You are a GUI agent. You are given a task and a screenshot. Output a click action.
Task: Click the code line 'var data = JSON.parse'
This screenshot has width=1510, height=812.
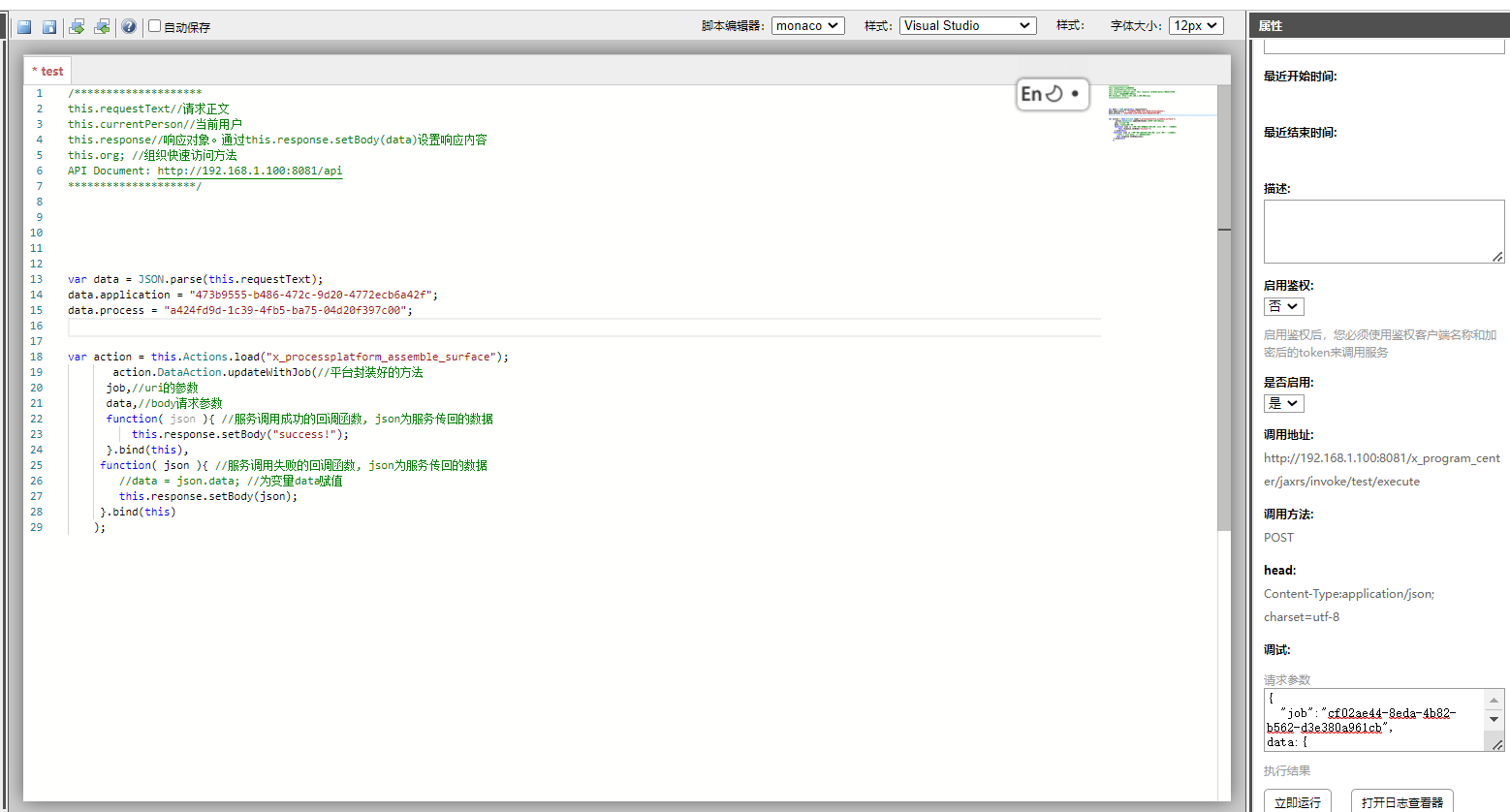pyautogui.click(x=196, y=279)
